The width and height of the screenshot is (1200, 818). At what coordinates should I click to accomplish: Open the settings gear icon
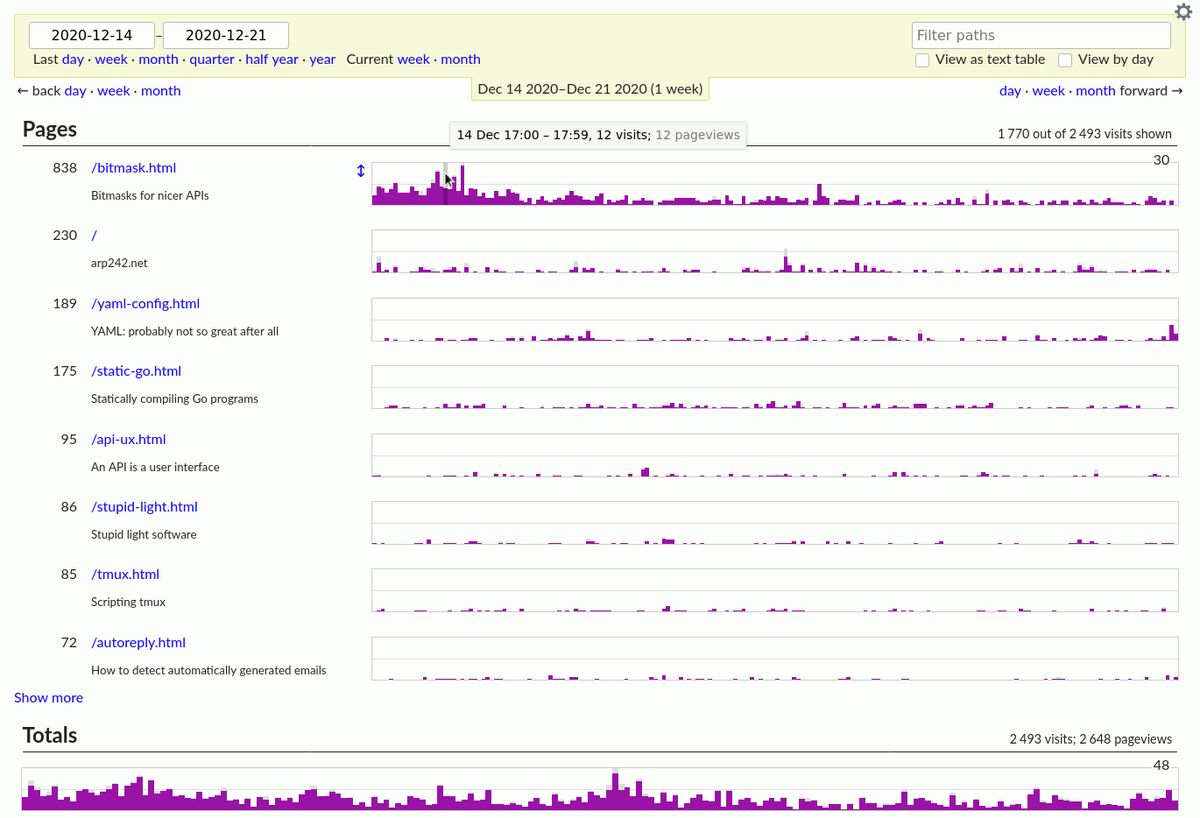[x=1183, y=12]
